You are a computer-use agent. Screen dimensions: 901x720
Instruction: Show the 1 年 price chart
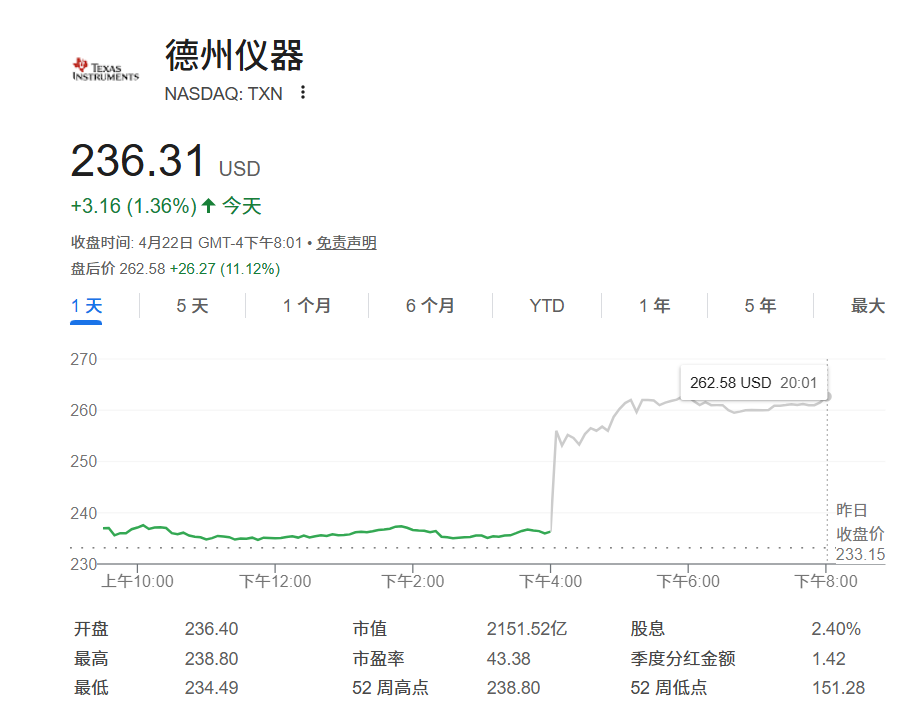654,306
